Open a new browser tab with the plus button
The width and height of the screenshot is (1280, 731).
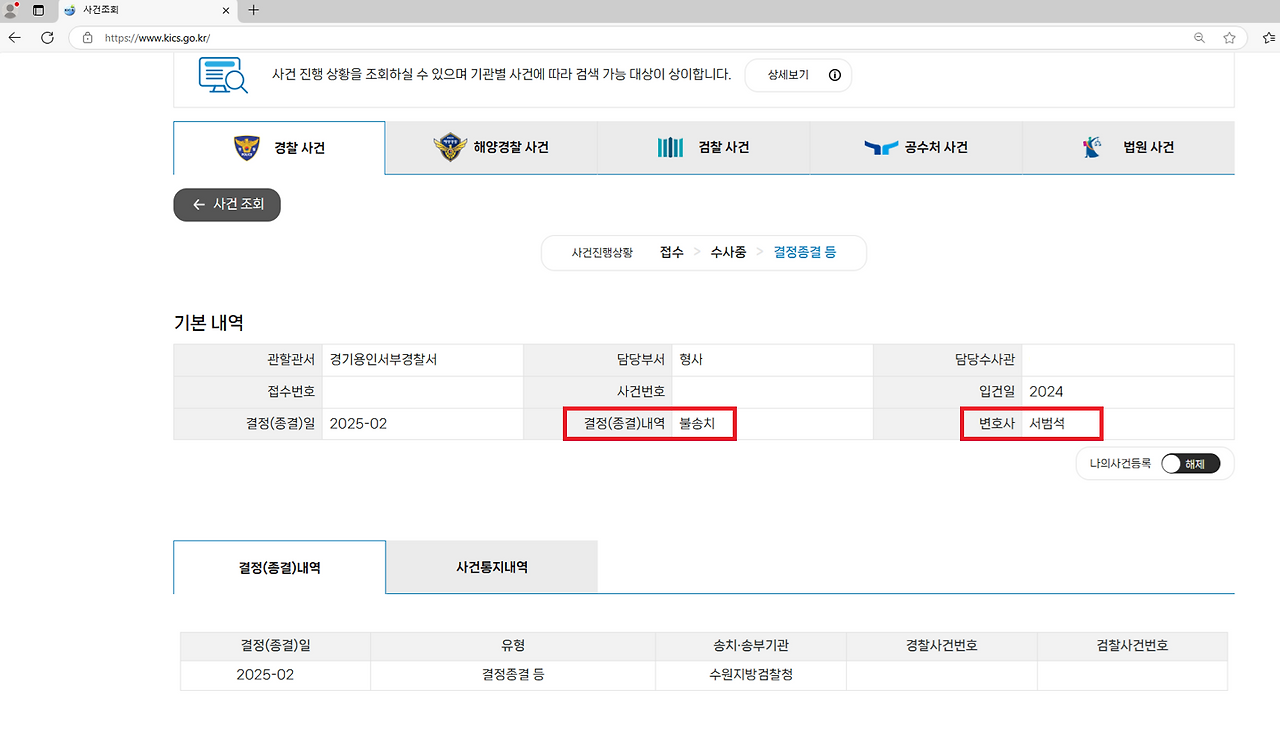coord(254,11)
